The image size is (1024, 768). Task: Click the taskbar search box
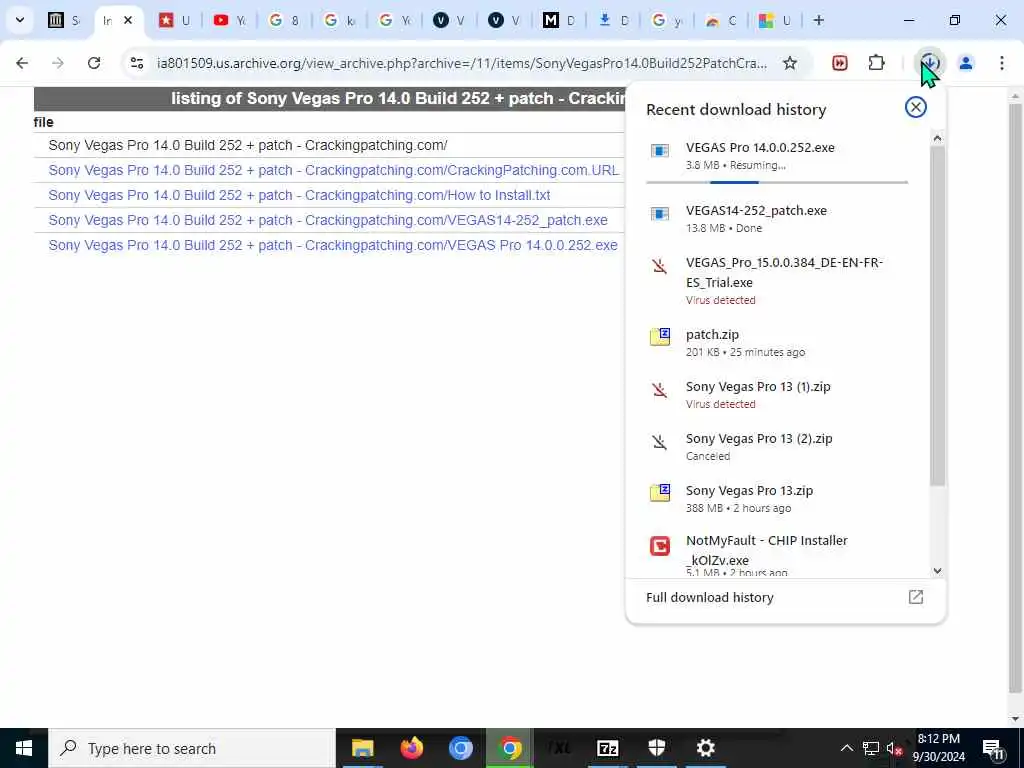click(191, 748)
